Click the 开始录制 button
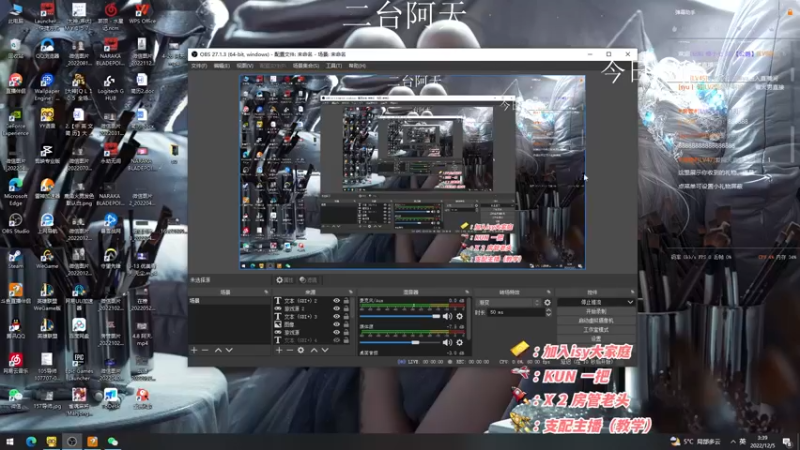This screenshot has width=800, height=450. [596, 311]
